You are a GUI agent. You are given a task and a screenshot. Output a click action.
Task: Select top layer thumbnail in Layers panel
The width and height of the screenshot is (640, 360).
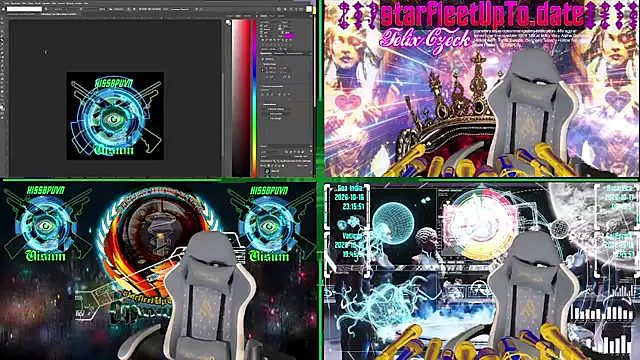[267, 171]
